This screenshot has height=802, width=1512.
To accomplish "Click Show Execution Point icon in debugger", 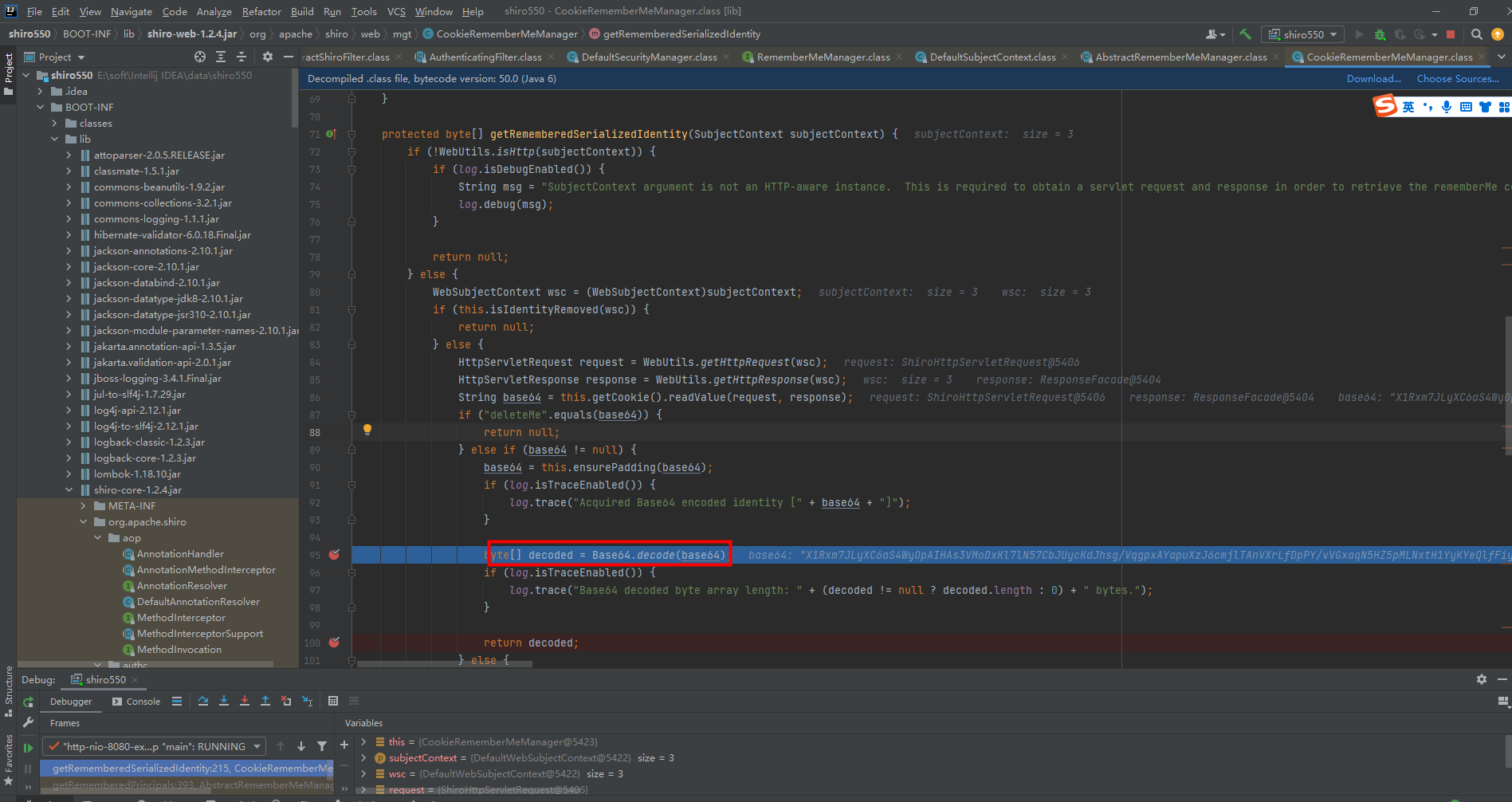I will tap(177, 701).
